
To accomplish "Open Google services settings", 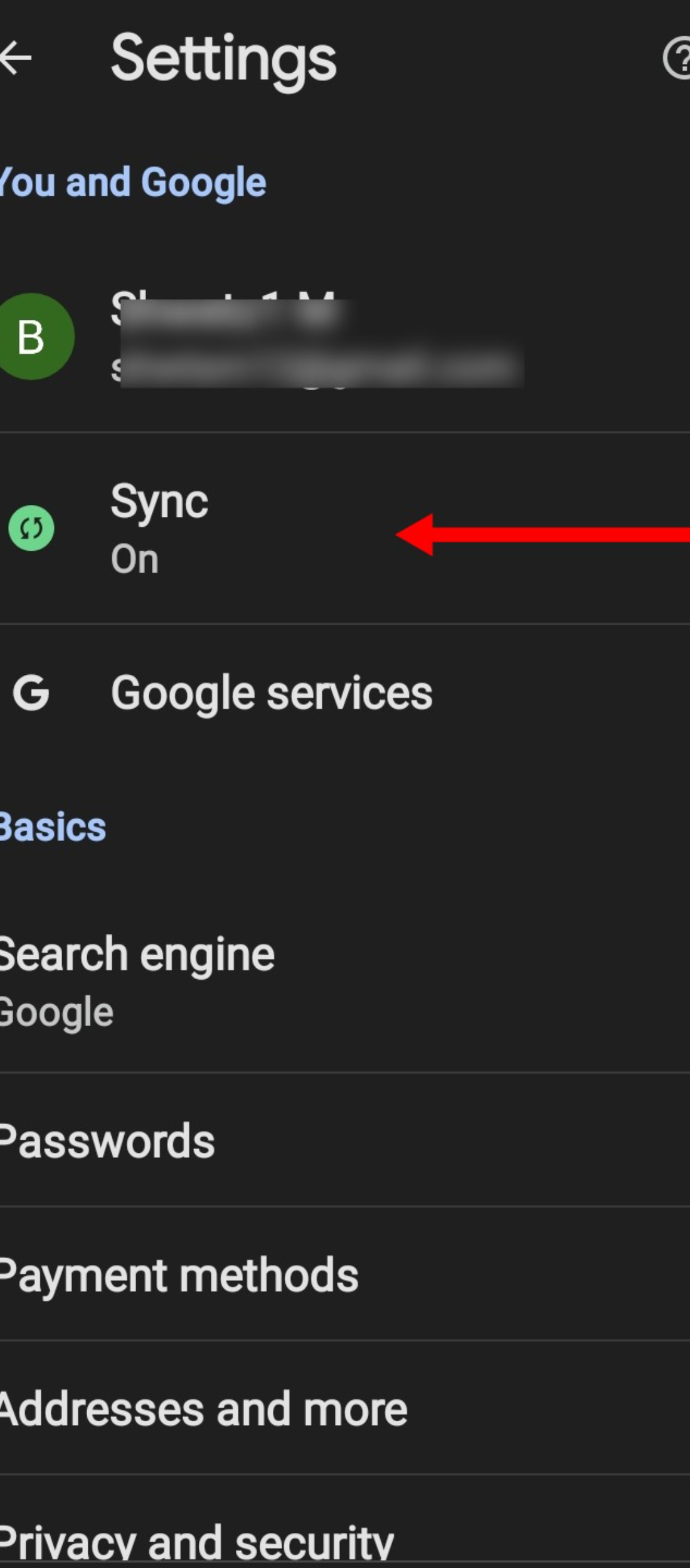I will tap(271, 693).
